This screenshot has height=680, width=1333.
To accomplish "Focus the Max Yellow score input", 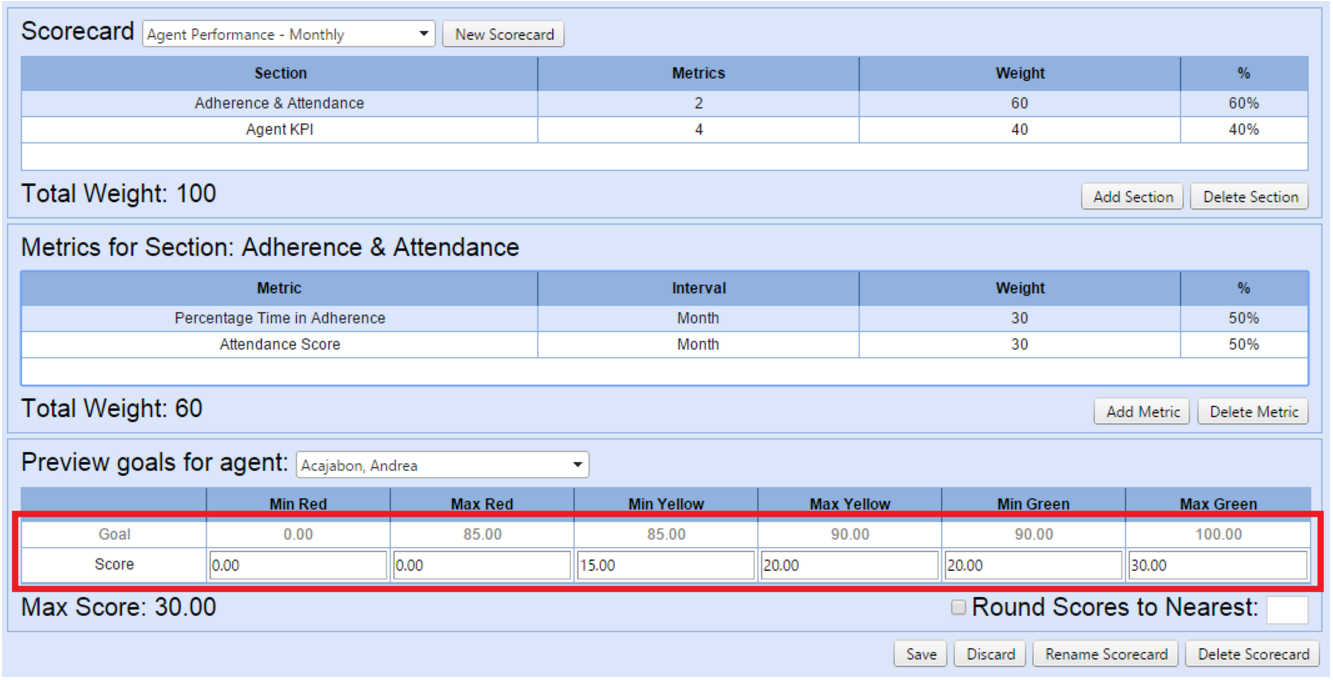I will [x=849, y=565].
